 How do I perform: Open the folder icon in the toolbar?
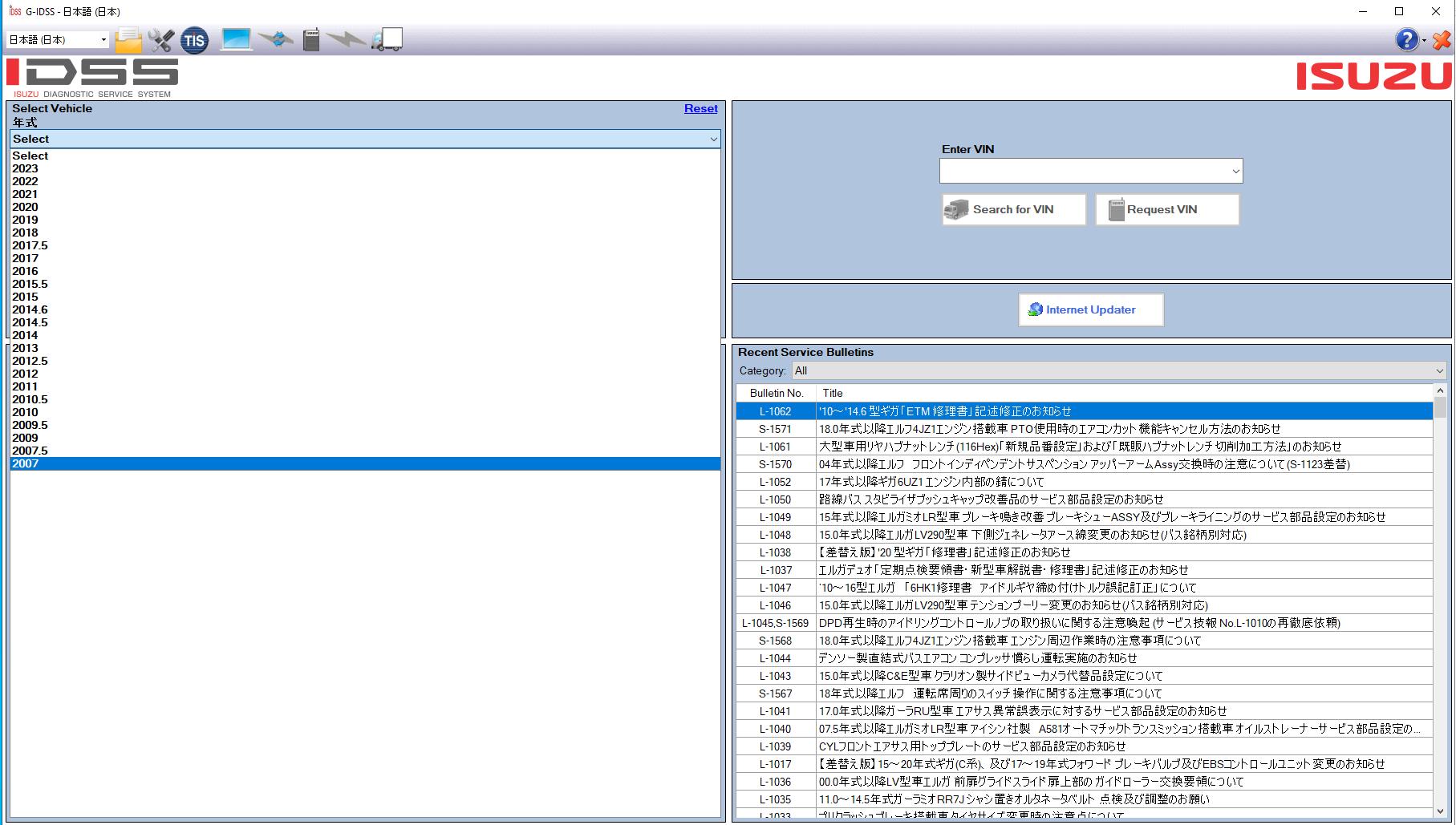[x=128, y=40]
